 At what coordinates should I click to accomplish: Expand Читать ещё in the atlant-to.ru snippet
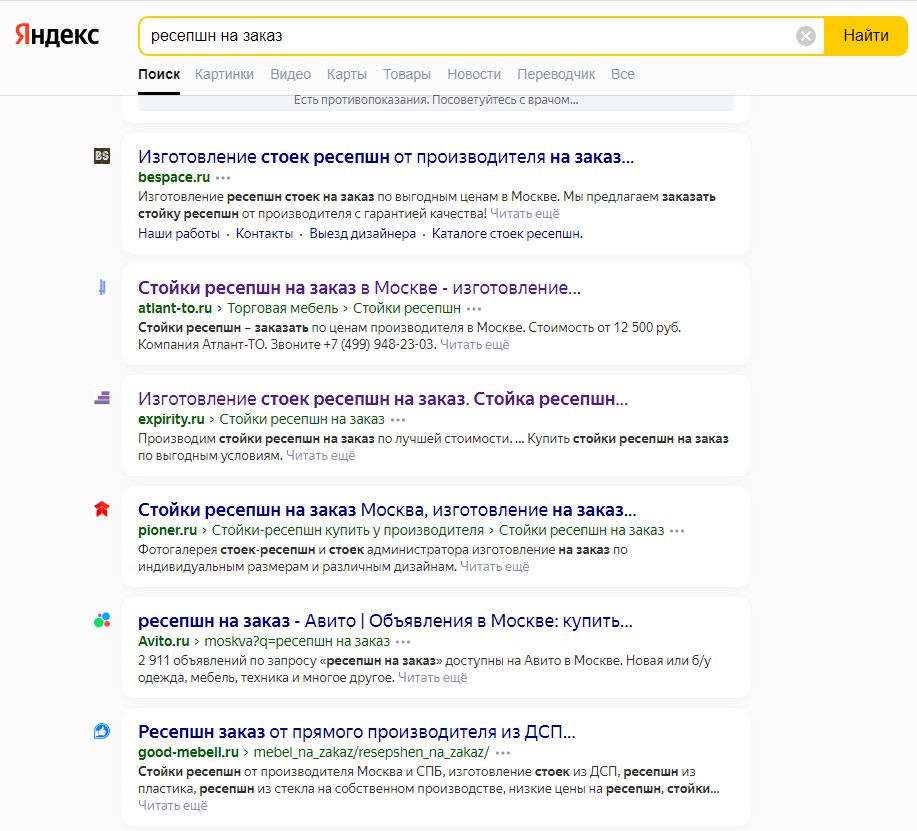pyautogui.click(x=474, y=344)
